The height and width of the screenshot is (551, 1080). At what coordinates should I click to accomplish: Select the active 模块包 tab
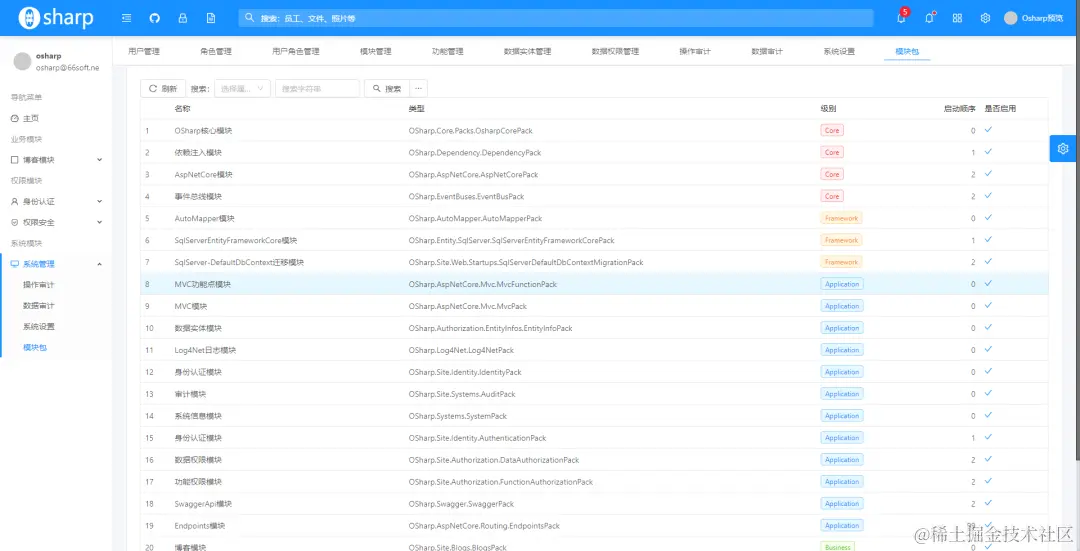907,52
